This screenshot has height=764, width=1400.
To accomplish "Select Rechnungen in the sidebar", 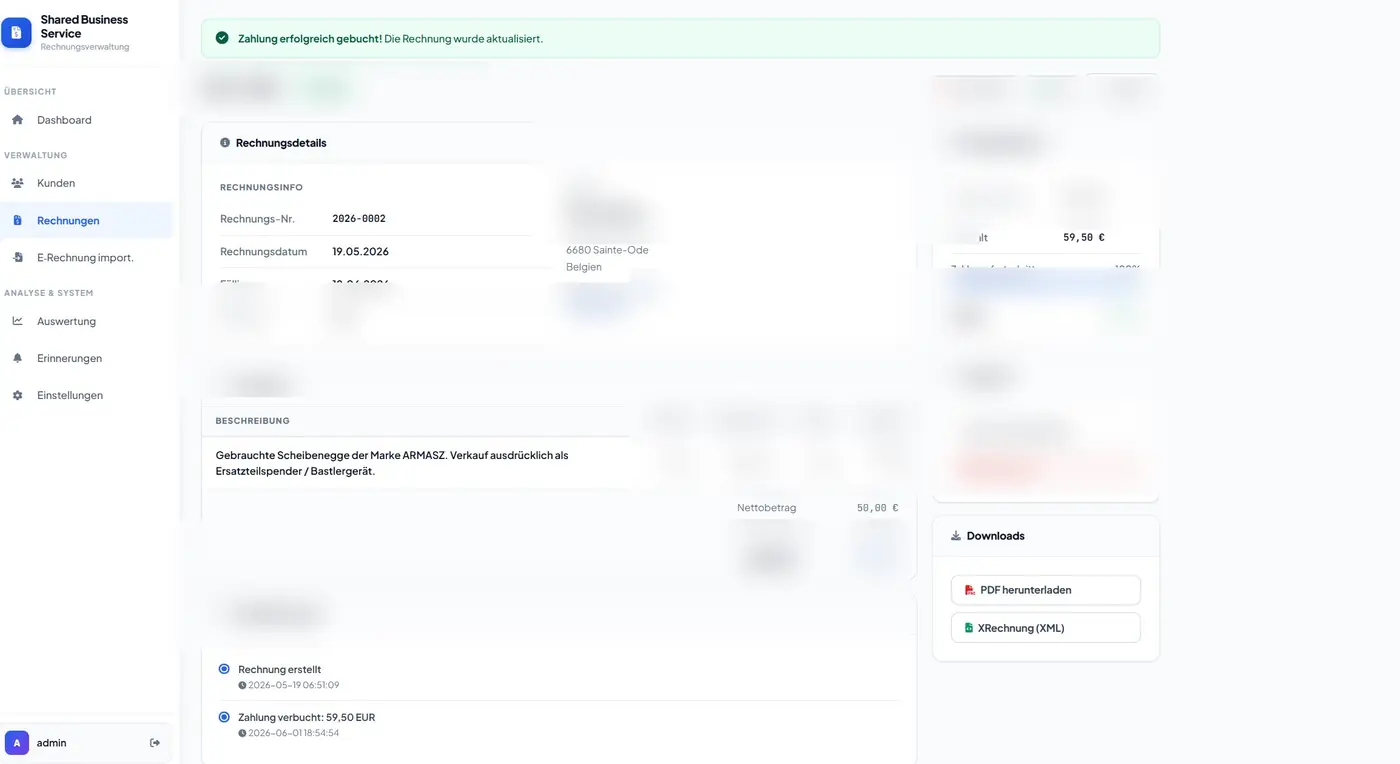I will point(86,220).
